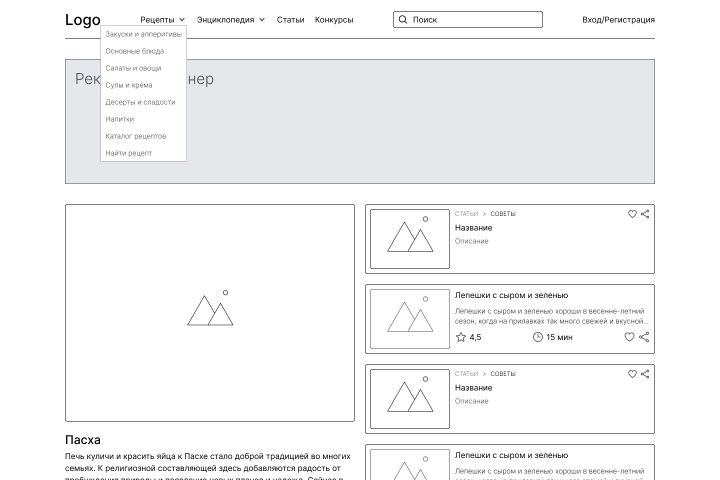Open the large featured image above Пасха
The image size is (720, 480).
(x=210, y=313)
